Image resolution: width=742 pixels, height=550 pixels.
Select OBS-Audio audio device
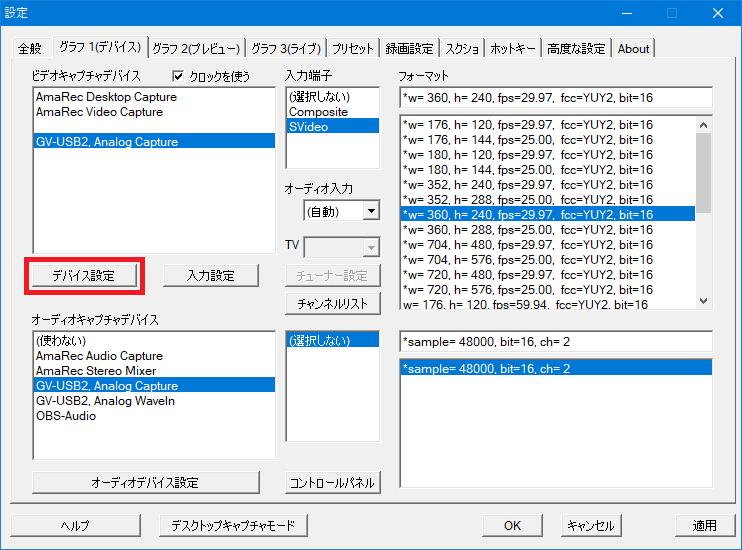pyautogui.click(x=154, y=416)
